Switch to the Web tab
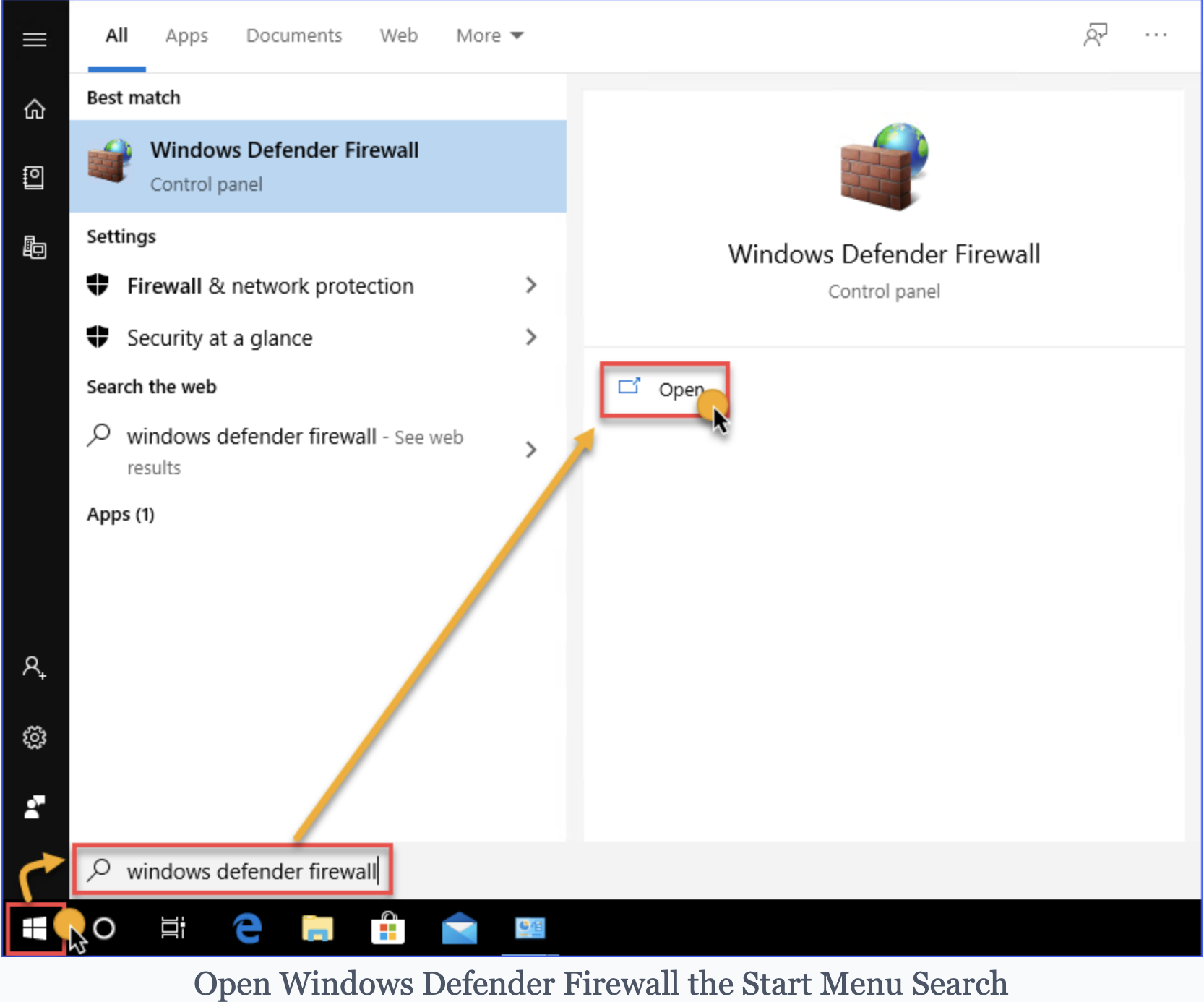This screenshot has height=1002, width=1204. 399,35
